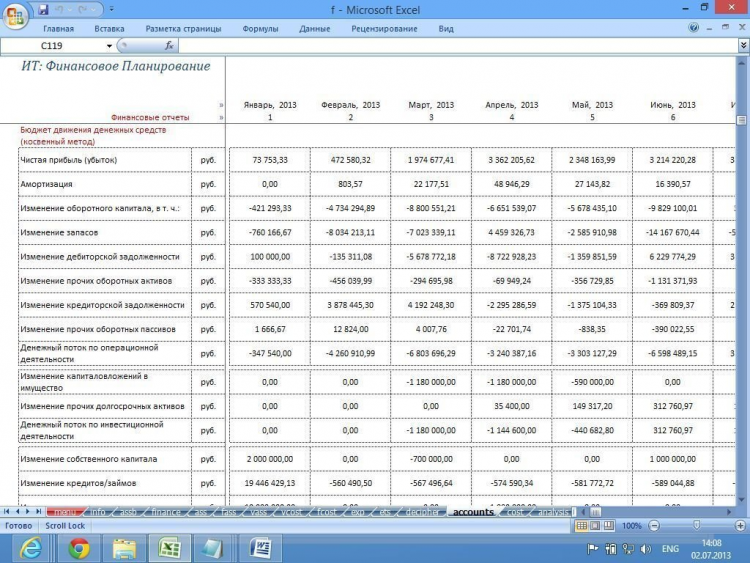Viewport: 750px width, 563px height.
Task: Click the first sheet navigation arrow
Action: point(6,512)
